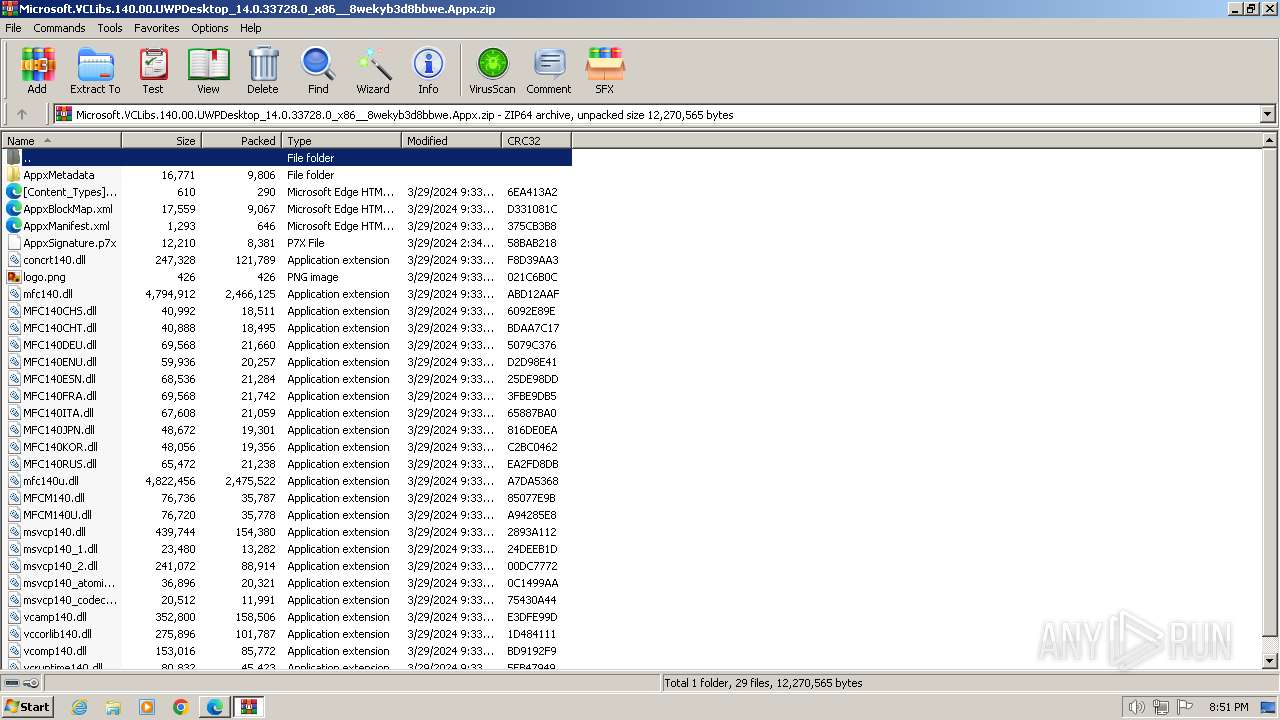Click the Action Center flag tray icon
This screenshot has height=720, width=1280.
tap(1186, 707)
